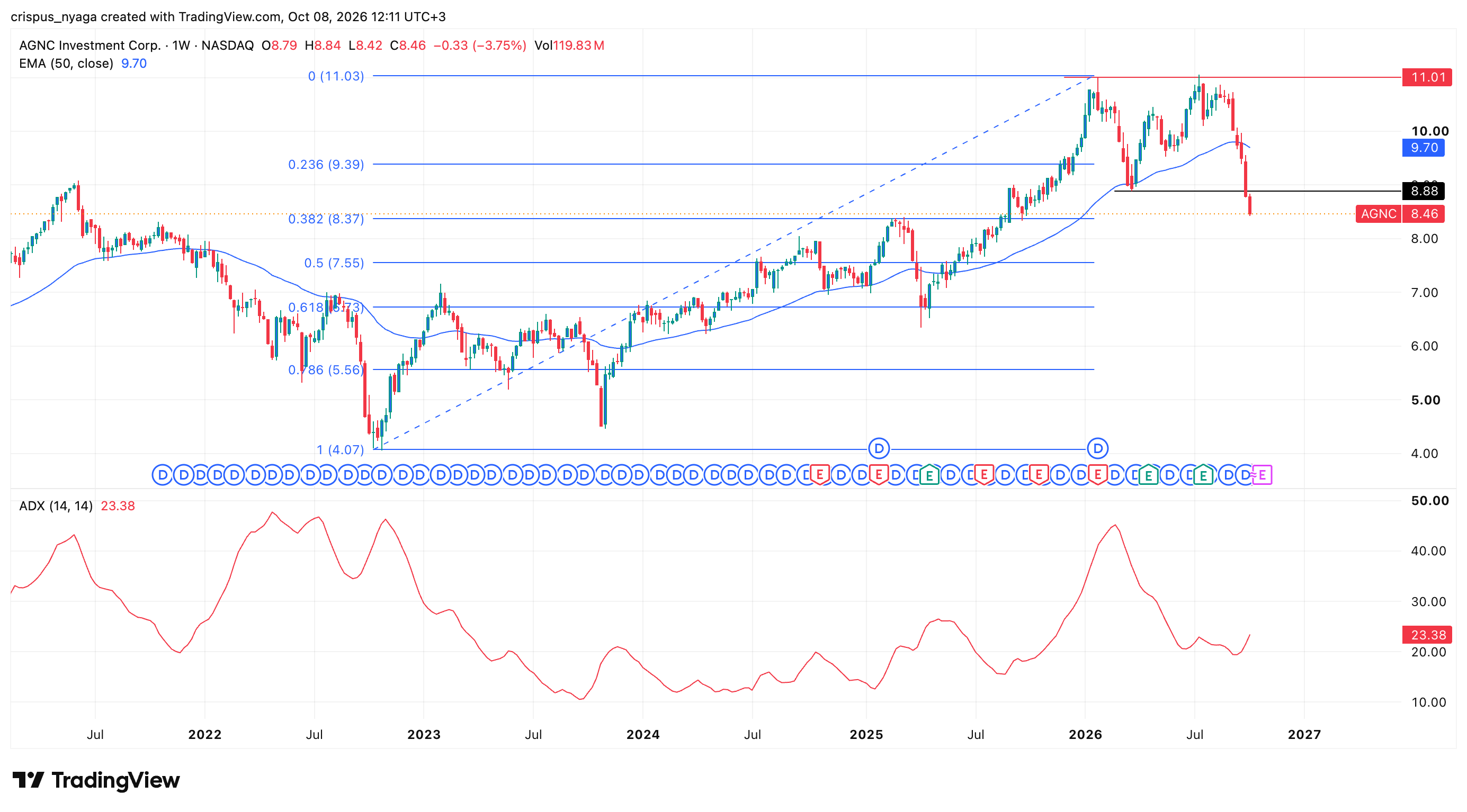This screenshot has width=1467, height=812.
Task: Click the Vol 119.83 M value
Action: (x=569, y=46)
